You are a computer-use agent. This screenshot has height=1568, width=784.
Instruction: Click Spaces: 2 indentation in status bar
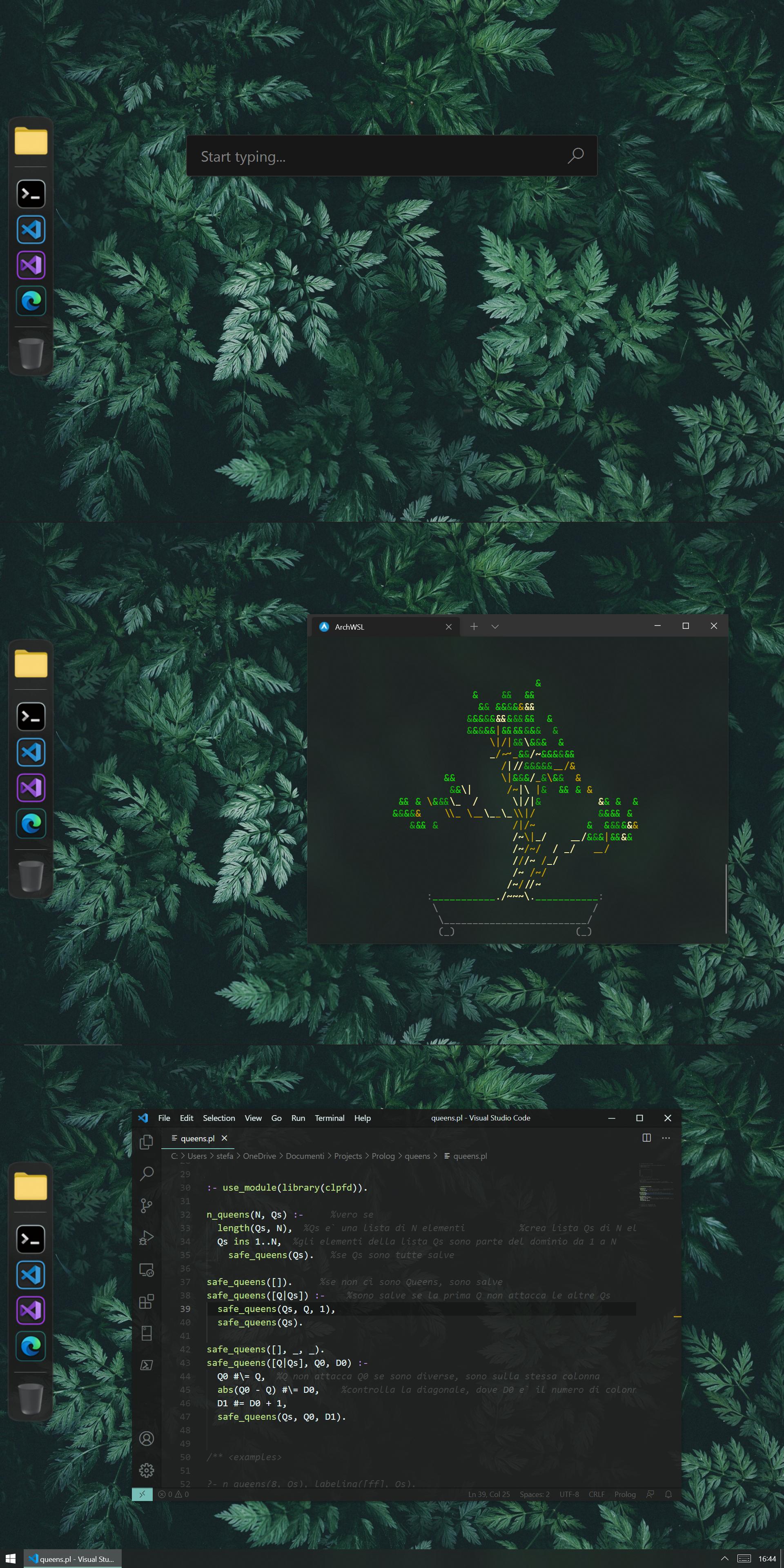[534, 1494]
